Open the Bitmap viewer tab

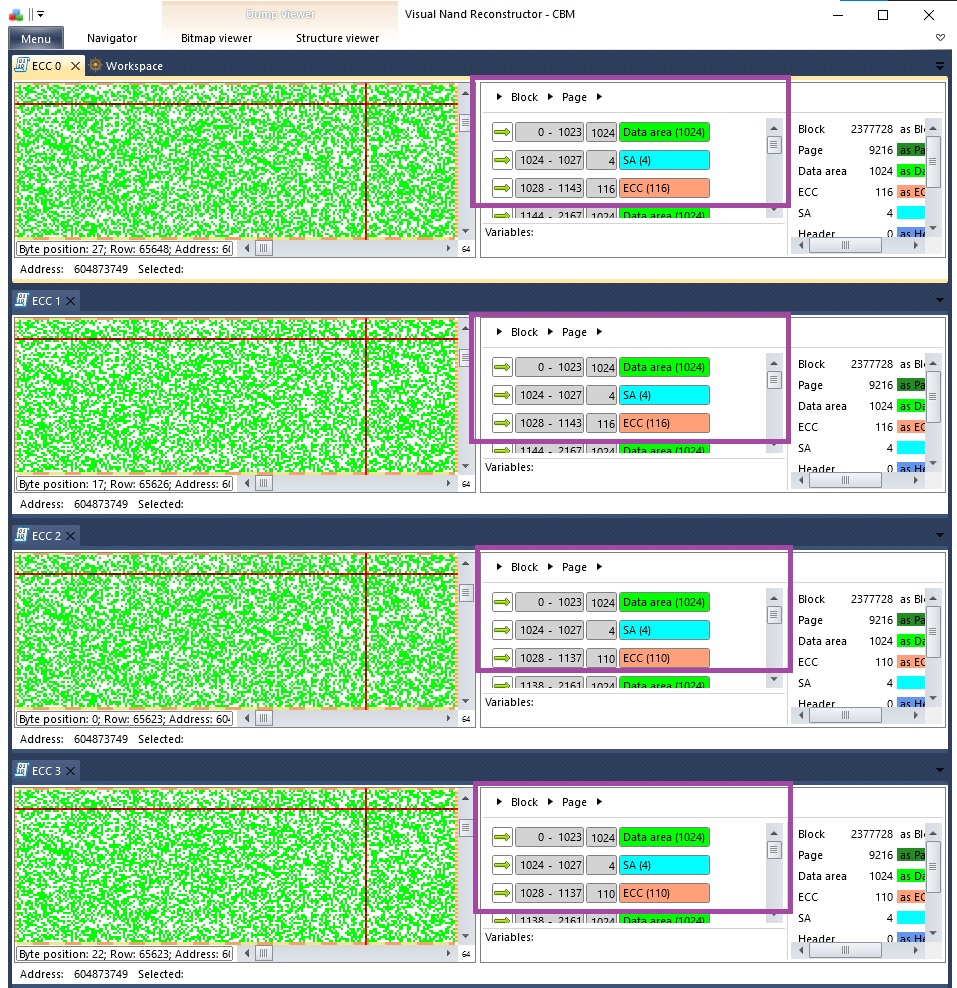[216, 38]
